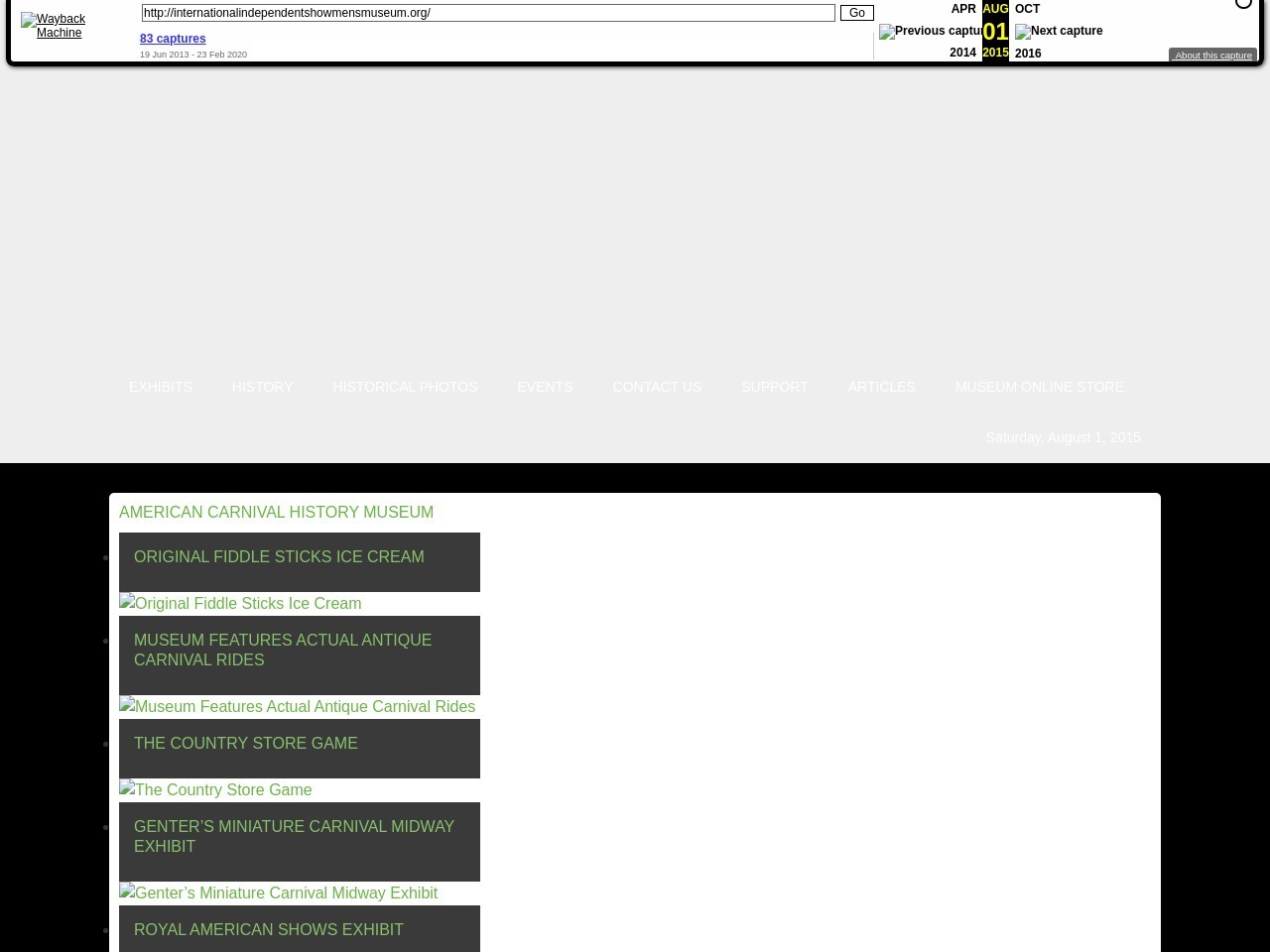Viewport: 1270px width, 952px height.
Task: Open the Museum Features Actual Antique Carnival Rides image
Action: [x=297, y=706]
